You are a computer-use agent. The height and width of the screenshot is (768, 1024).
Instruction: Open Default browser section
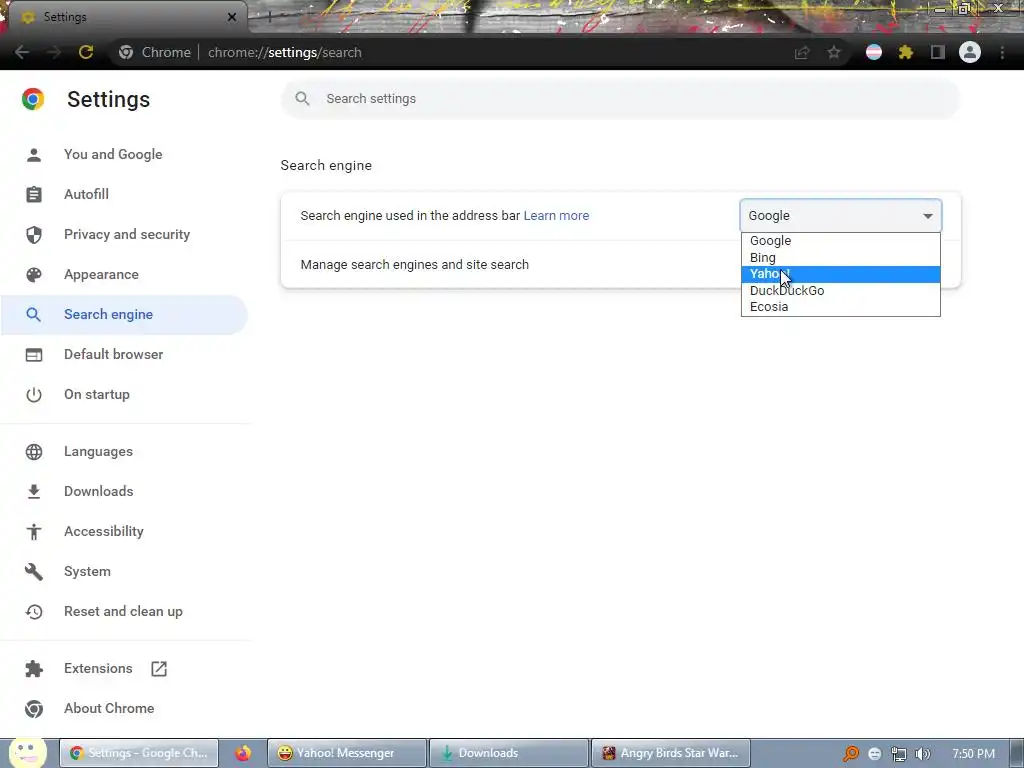pos(114,355)
